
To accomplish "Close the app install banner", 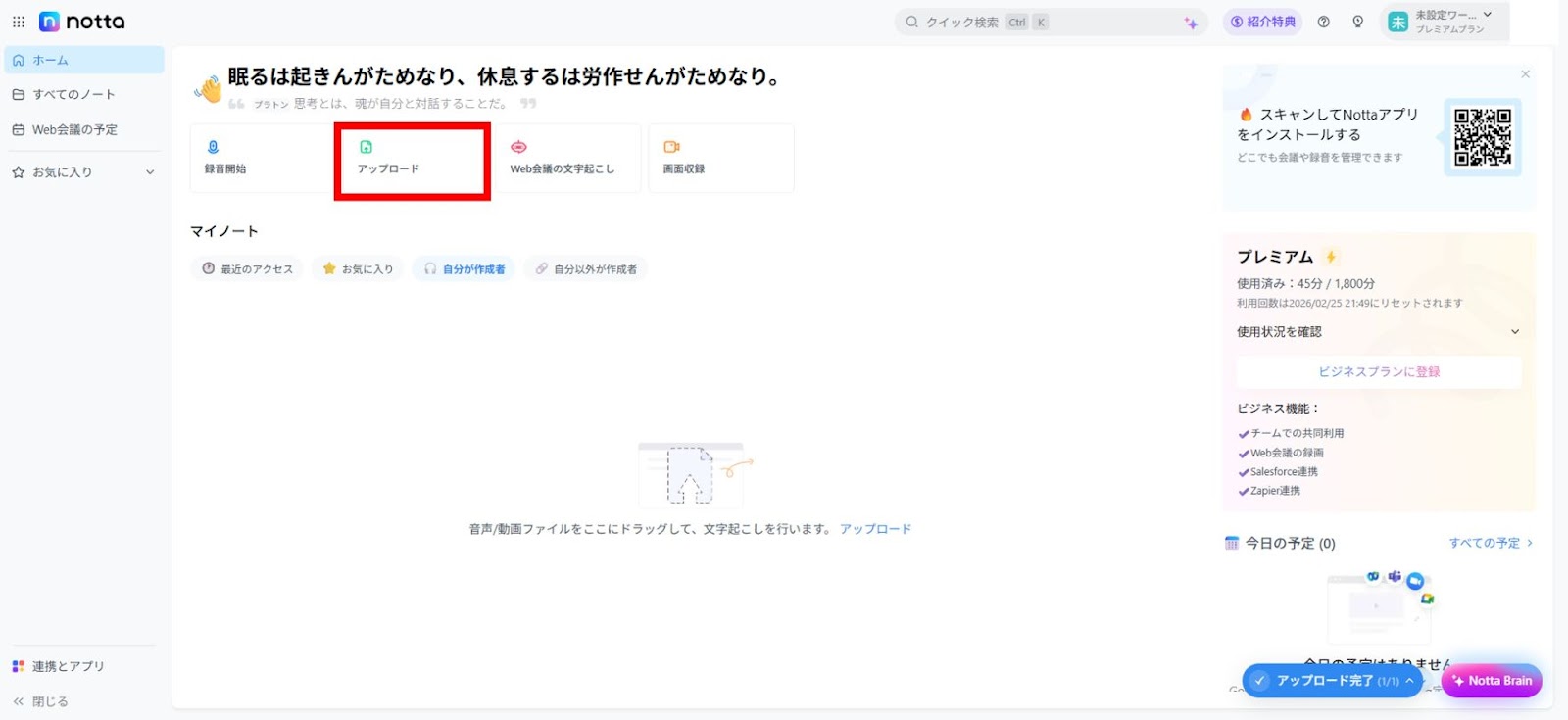I will tap(1525, 74).
